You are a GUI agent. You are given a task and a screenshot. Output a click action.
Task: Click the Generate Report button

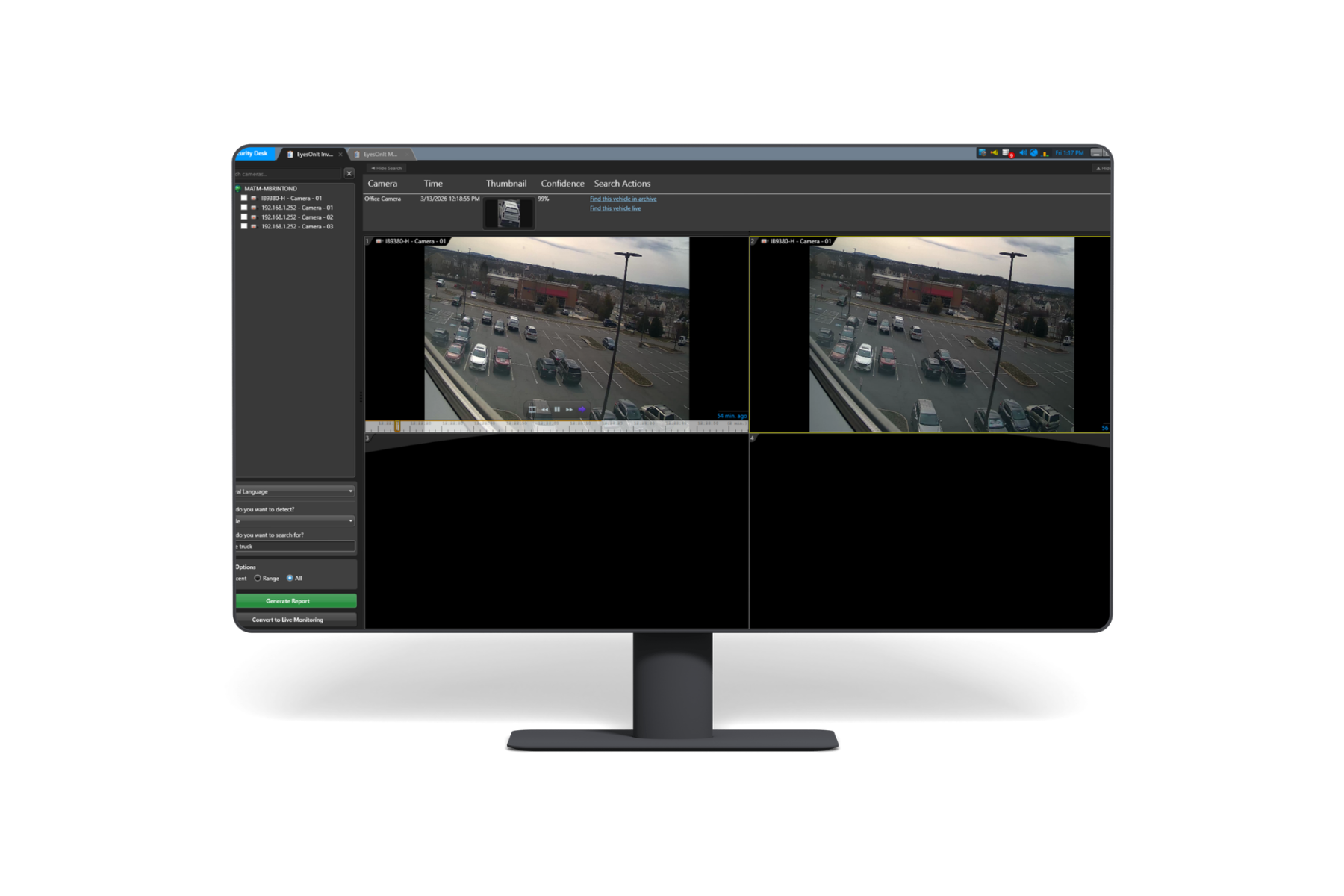(x=296, y=601)
